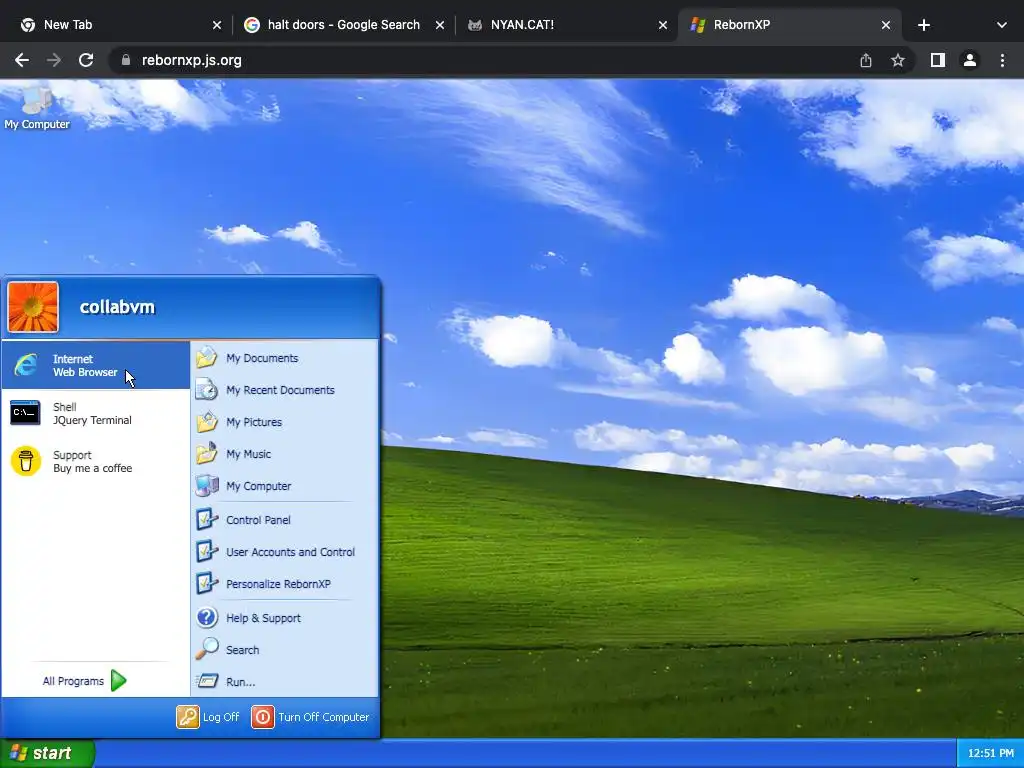Open the My Music folder icon
The image size is (1024, 768).
207,453
